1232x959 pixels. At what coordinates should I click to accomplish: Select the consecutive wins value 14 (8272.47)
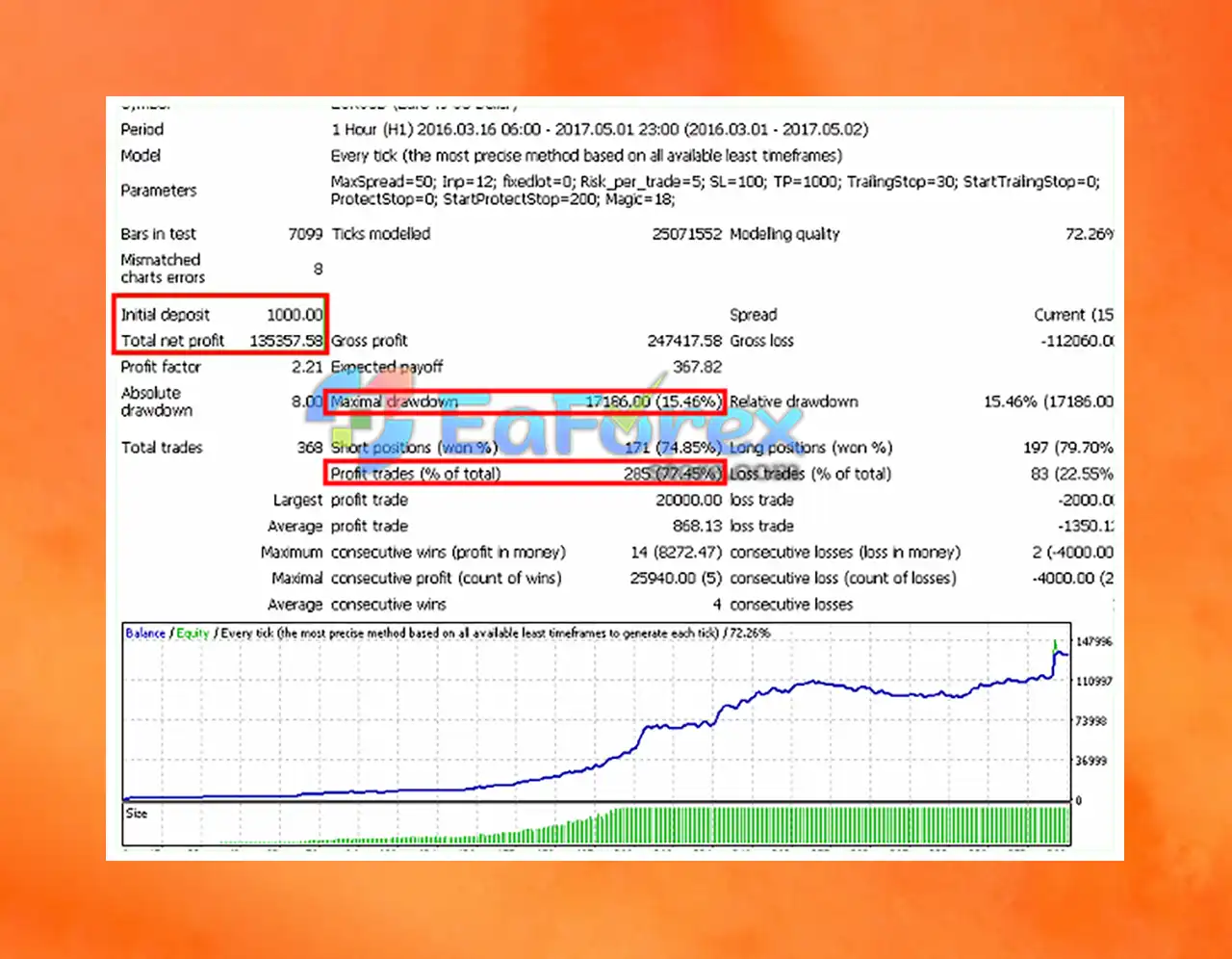[676, 552]
